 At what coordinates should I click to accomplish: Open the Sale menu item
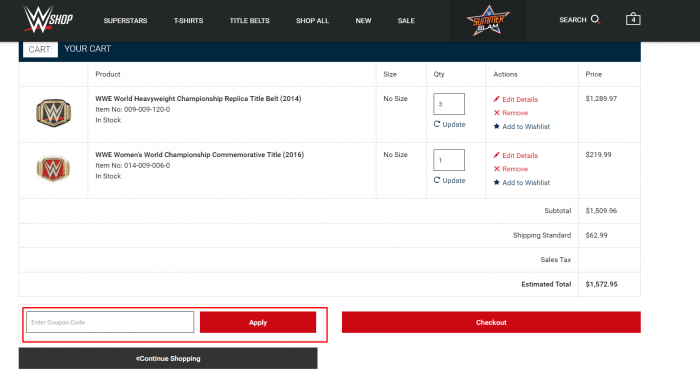click(406, 21)
